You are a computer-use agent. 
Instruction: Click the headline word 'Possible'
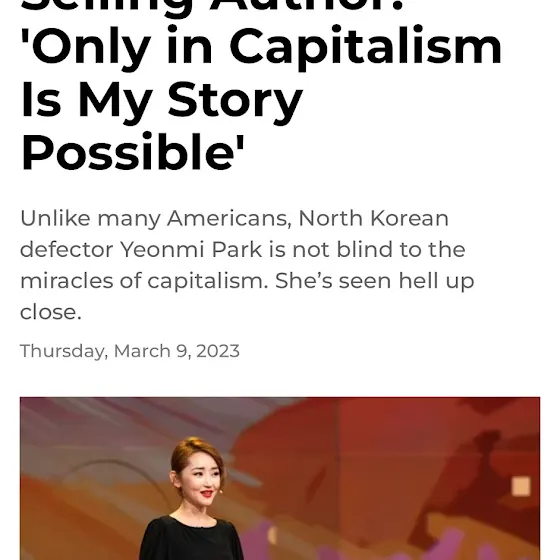[x=132, y=152]
